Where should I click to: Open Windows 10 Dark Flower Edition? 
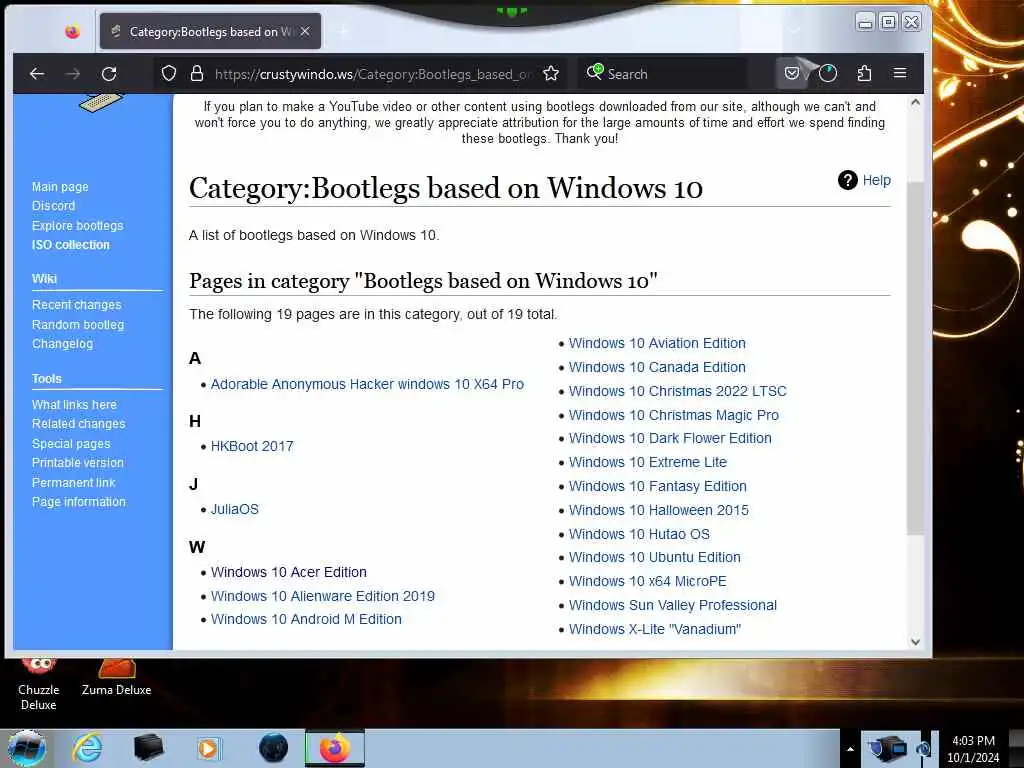coord(670,438)
